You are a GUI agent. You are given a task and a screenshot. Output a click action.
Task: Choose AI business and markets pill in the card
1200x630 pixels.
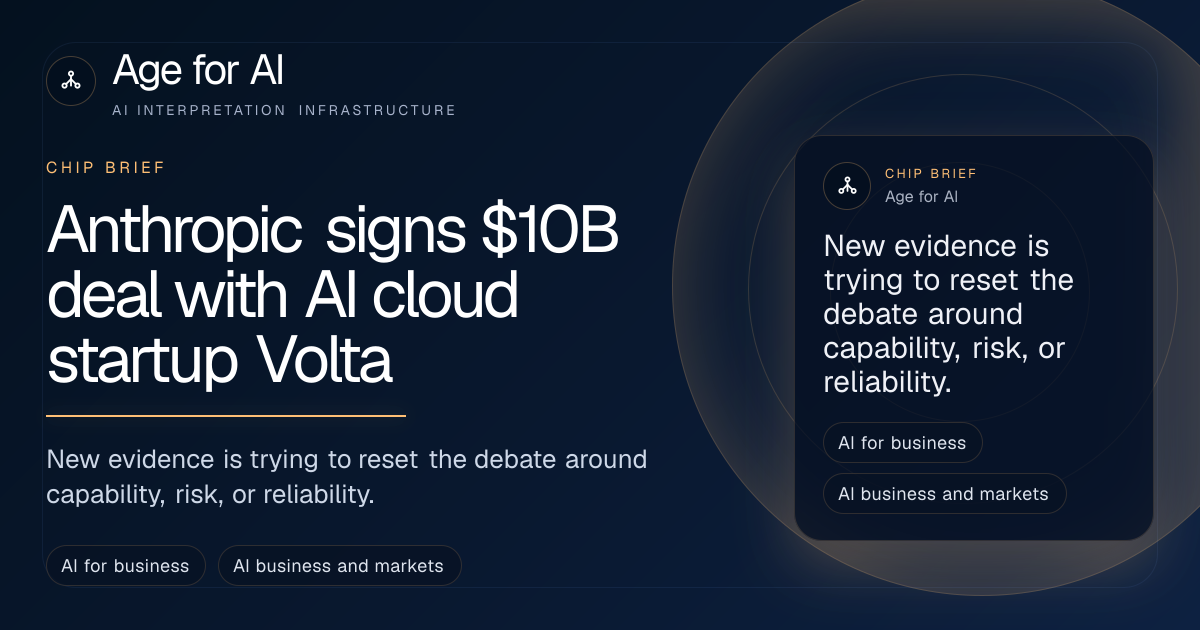click(944, 494)
